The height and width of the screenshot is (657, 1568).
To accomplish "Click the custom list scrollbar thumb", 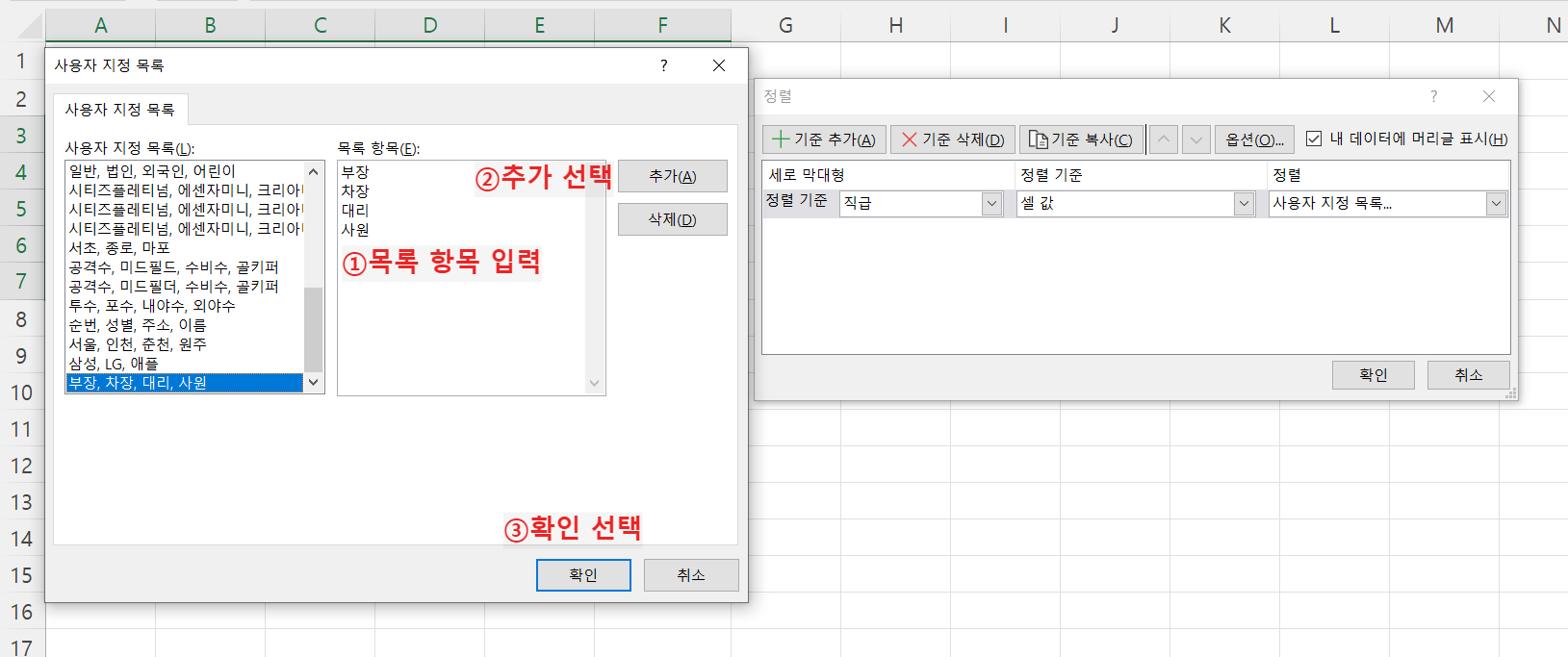I will click(x=313, y=329).
